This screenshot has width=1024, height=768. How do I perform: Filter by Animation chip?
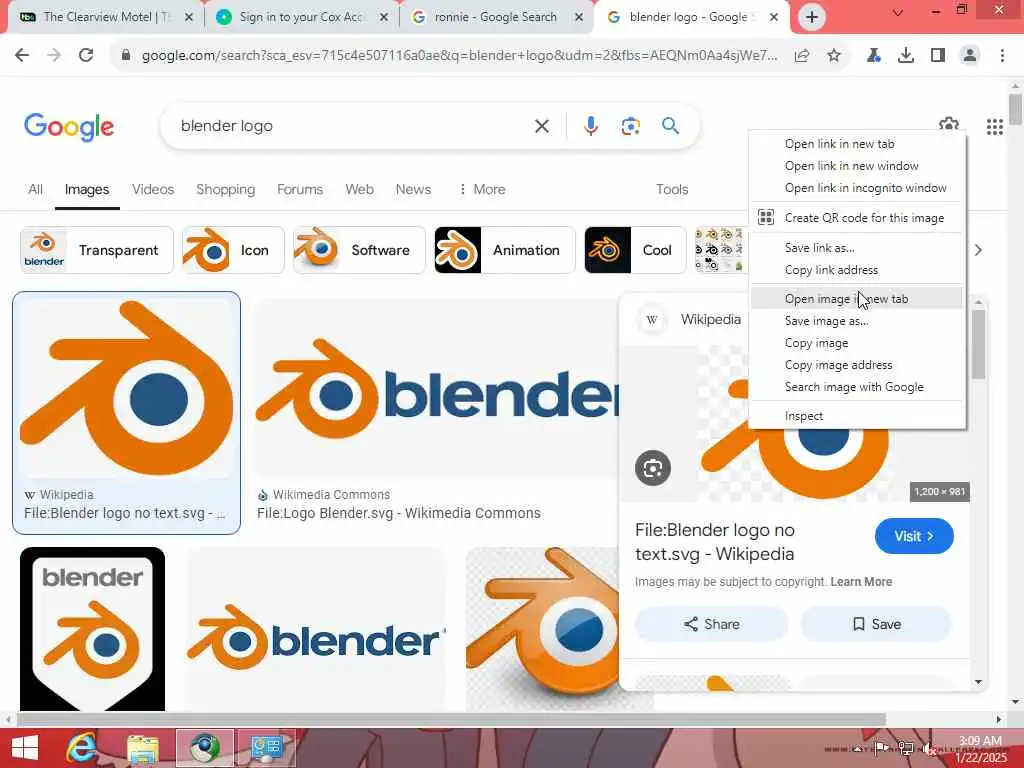click(504, 250)
